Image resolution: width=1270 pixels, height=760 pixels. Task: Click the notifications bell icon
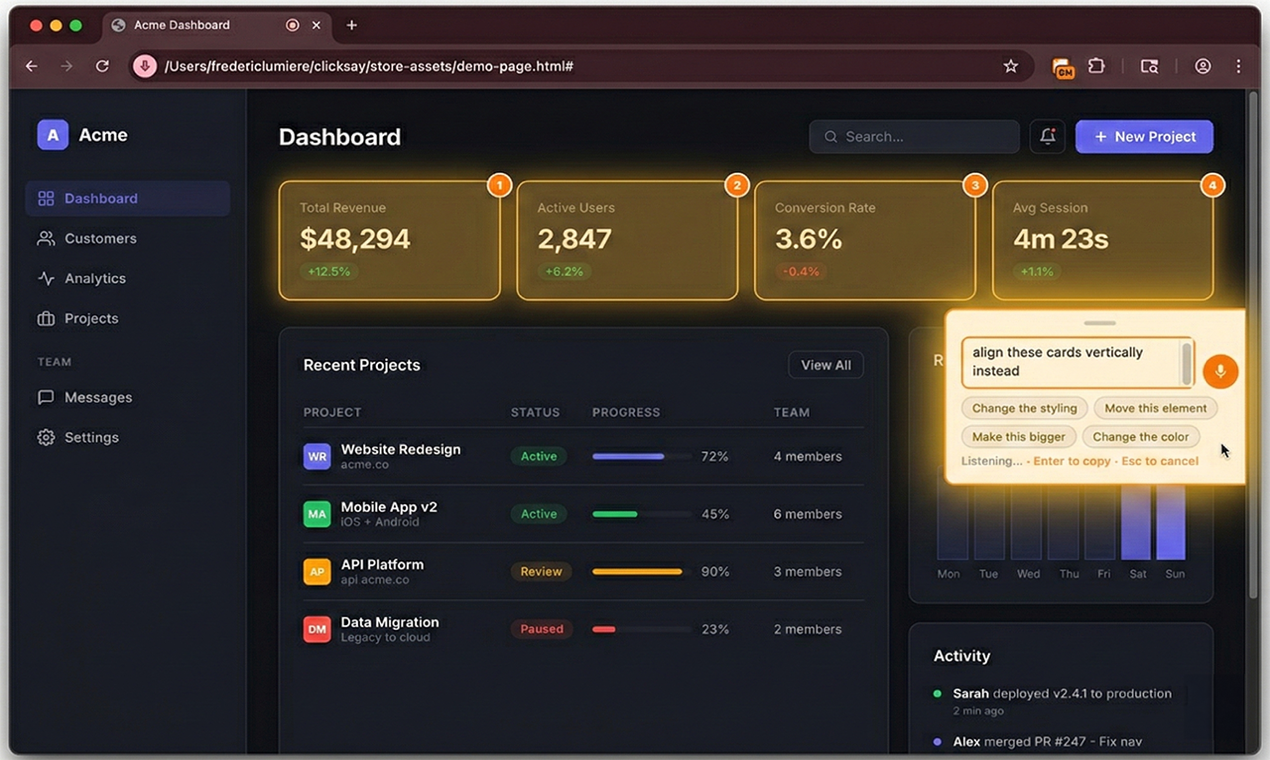[1047, 137]
